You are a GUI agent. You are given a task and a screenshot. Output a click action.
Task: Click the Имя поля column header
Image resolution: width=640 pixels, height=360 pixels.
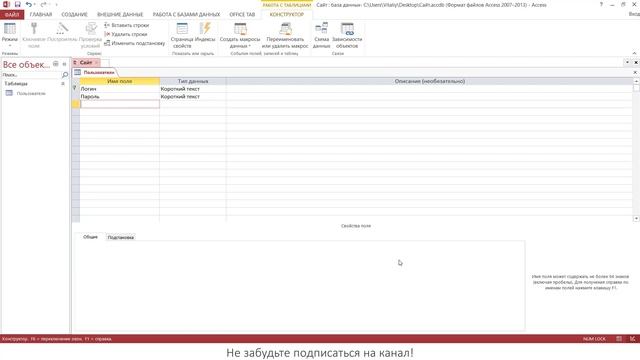(x=120, y=81)
